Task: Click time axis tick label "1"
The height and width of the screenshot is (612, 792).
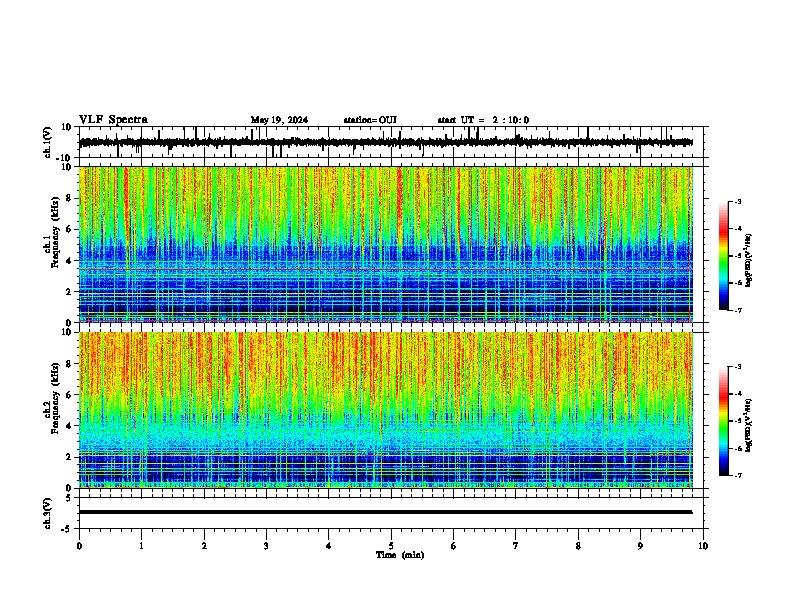Action: coord(141,546)
